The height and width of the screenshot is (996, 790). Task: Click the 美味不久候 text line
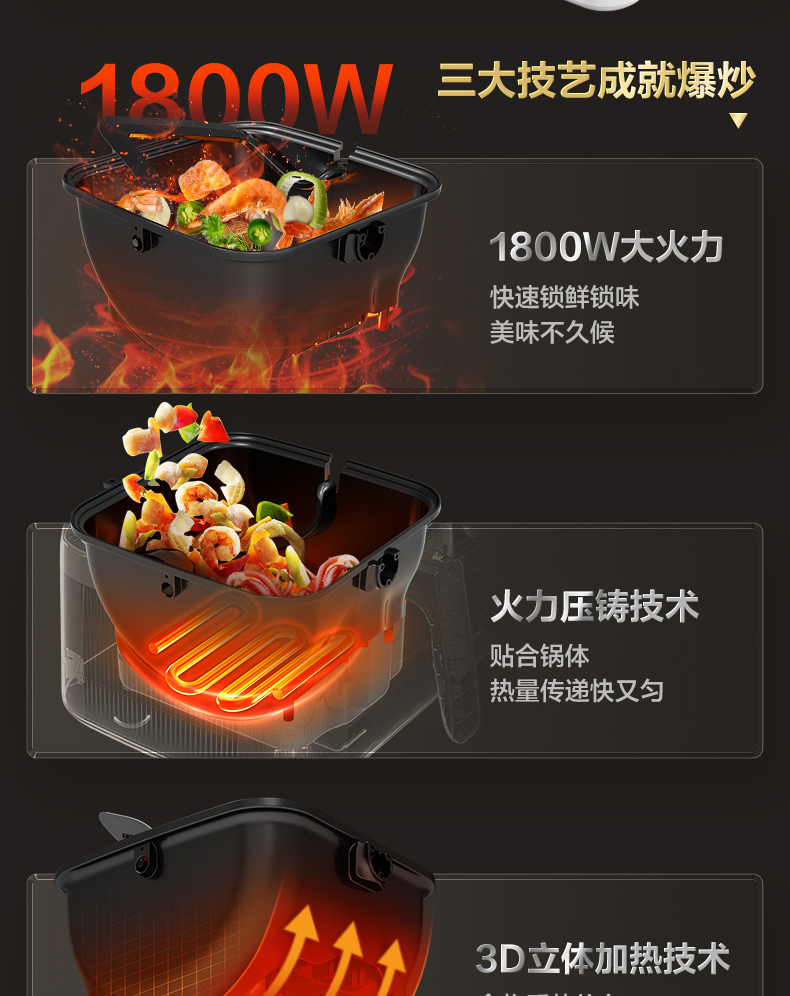pos(552,332)
